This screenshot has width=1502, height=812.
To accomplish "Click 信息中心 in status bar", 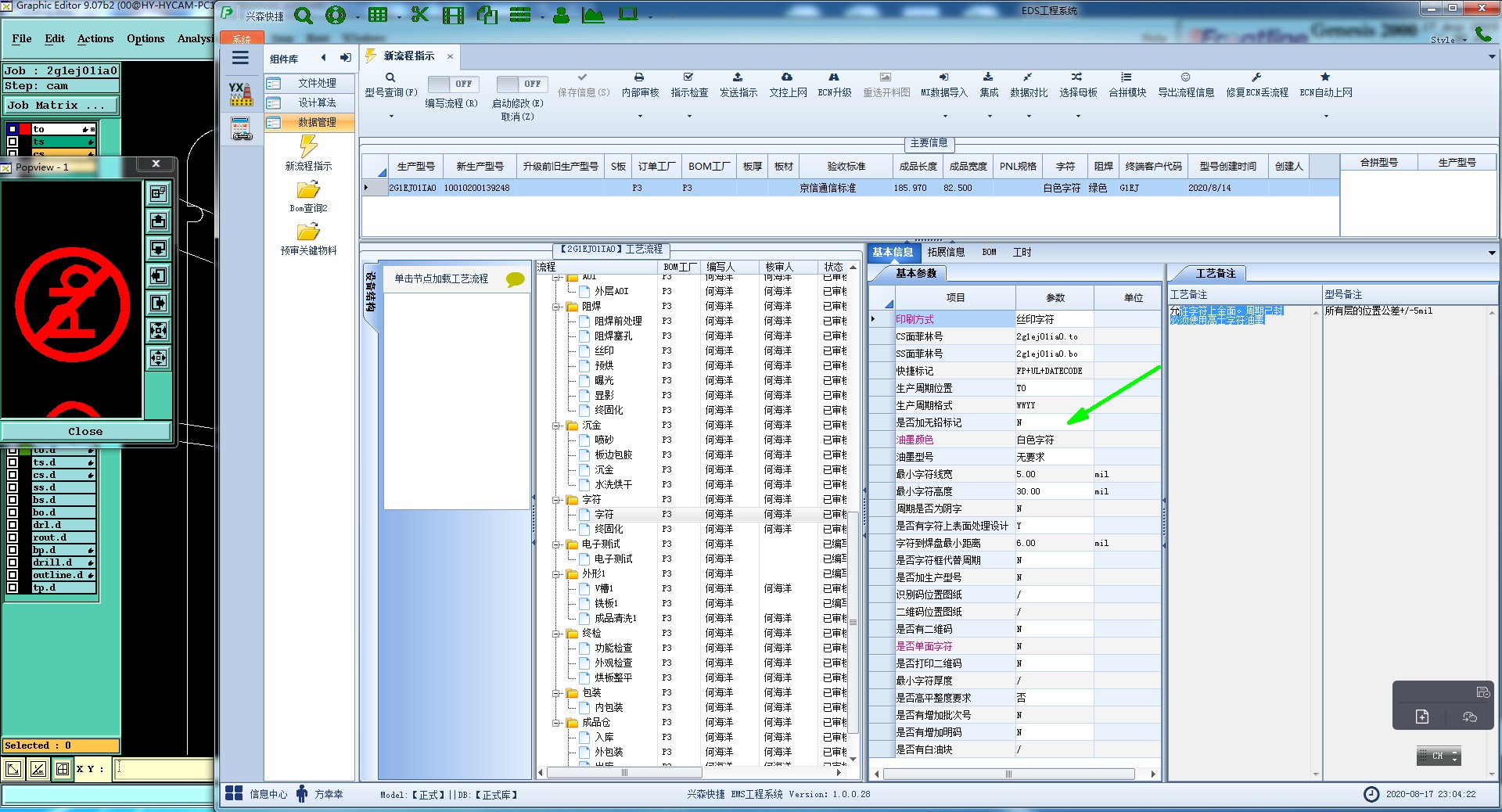I will coord(257,794).
